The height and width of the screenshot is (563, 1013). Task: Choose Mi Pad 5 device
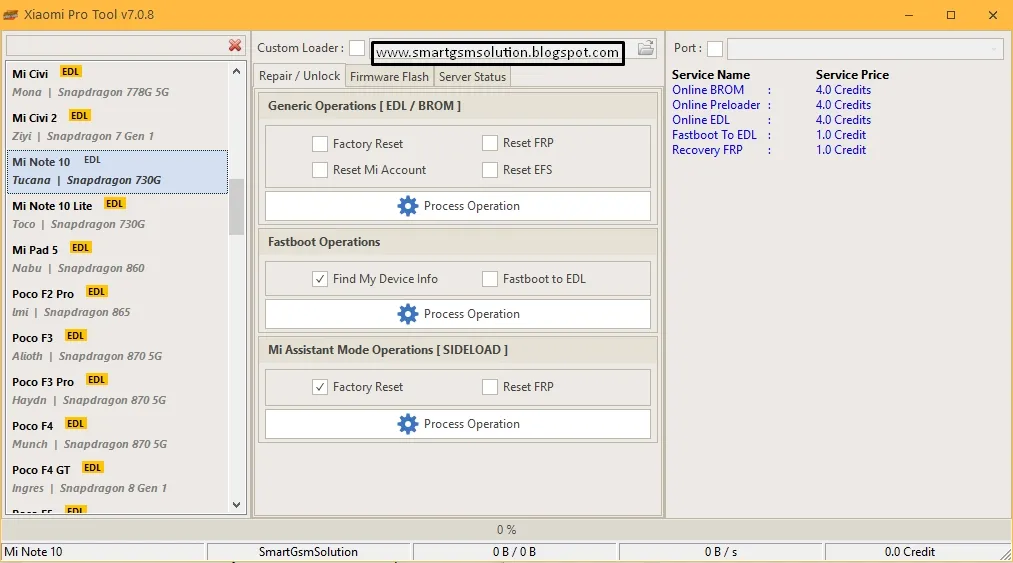pyautogui.click(x=117, y=259)
